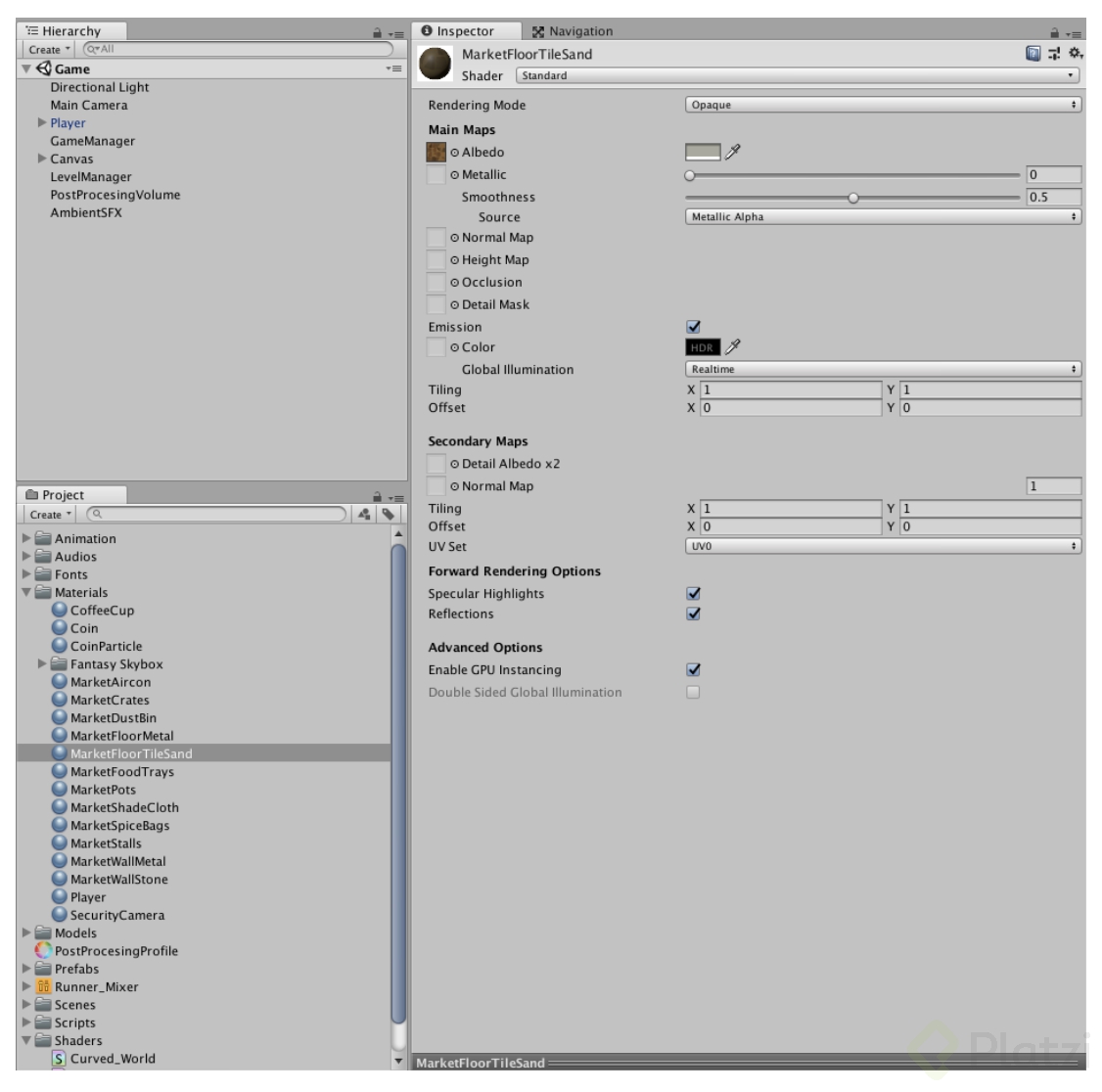Open Hierarchy Create menu
This screenshot has height=1092, width=1102.
click(x=49, y=49)
